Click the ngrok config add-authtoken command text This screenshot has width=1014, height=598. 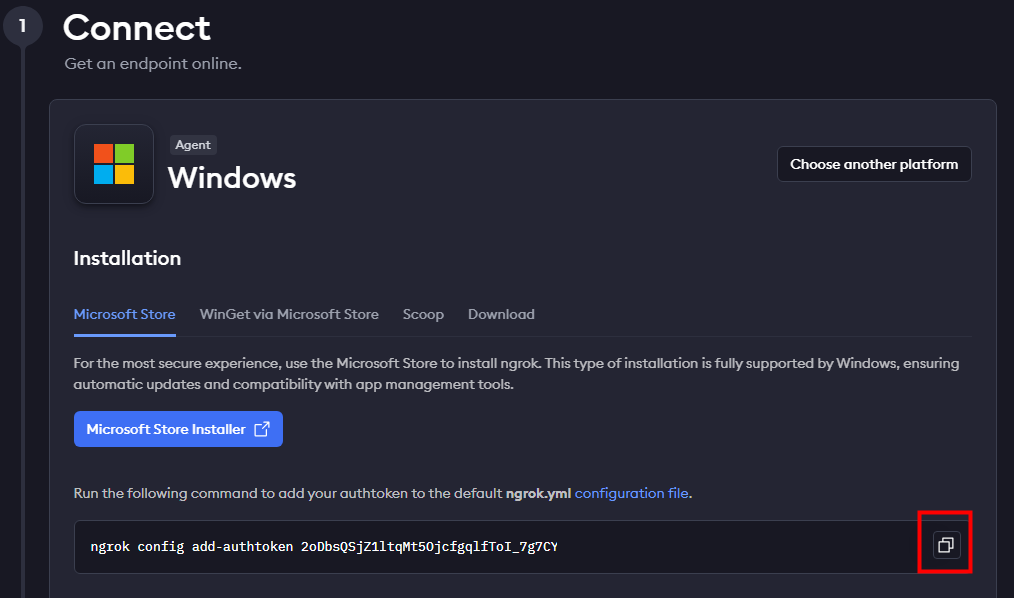pyautogui.click(x=324, y=547)
